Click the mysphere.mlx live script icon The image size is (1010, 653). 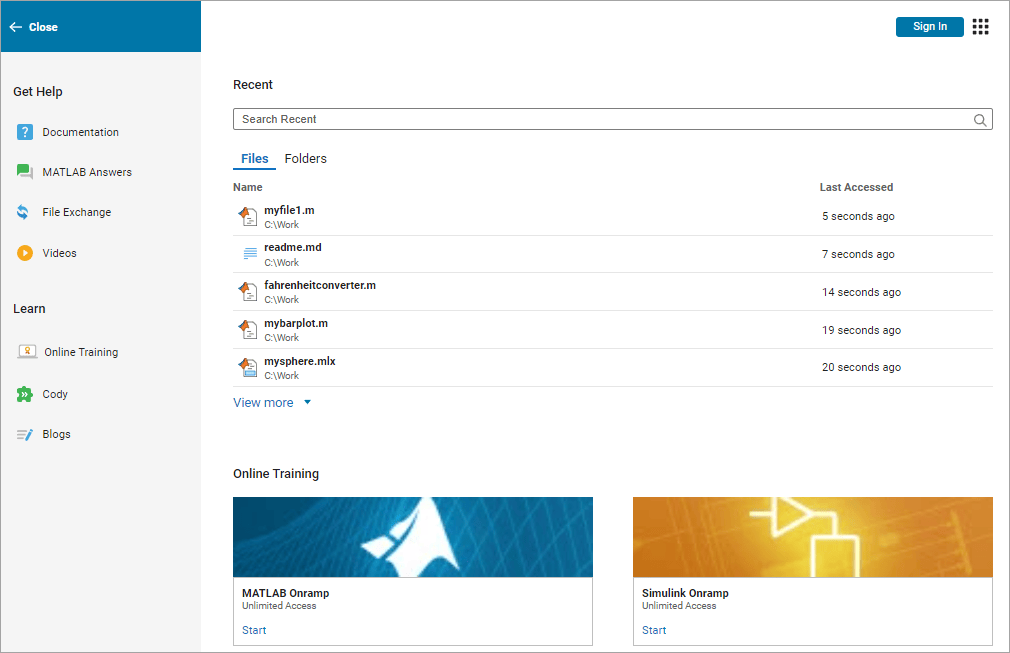[x=248, y=368]
